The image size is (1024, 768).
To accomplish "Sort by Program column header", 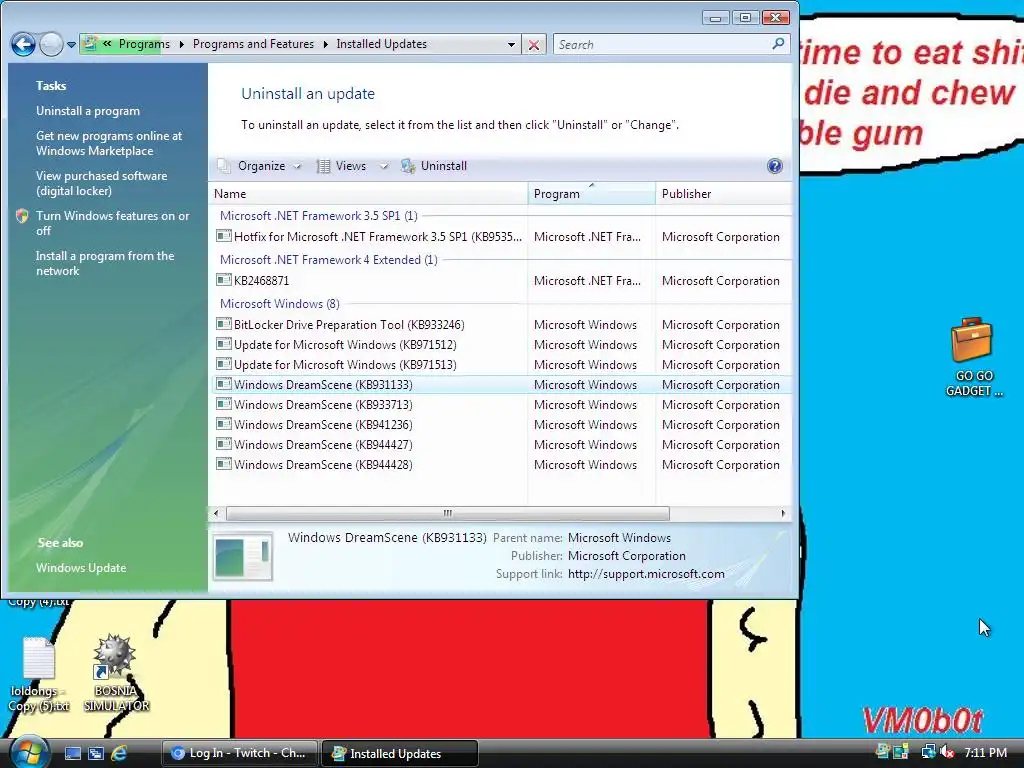I will [592, 194].
